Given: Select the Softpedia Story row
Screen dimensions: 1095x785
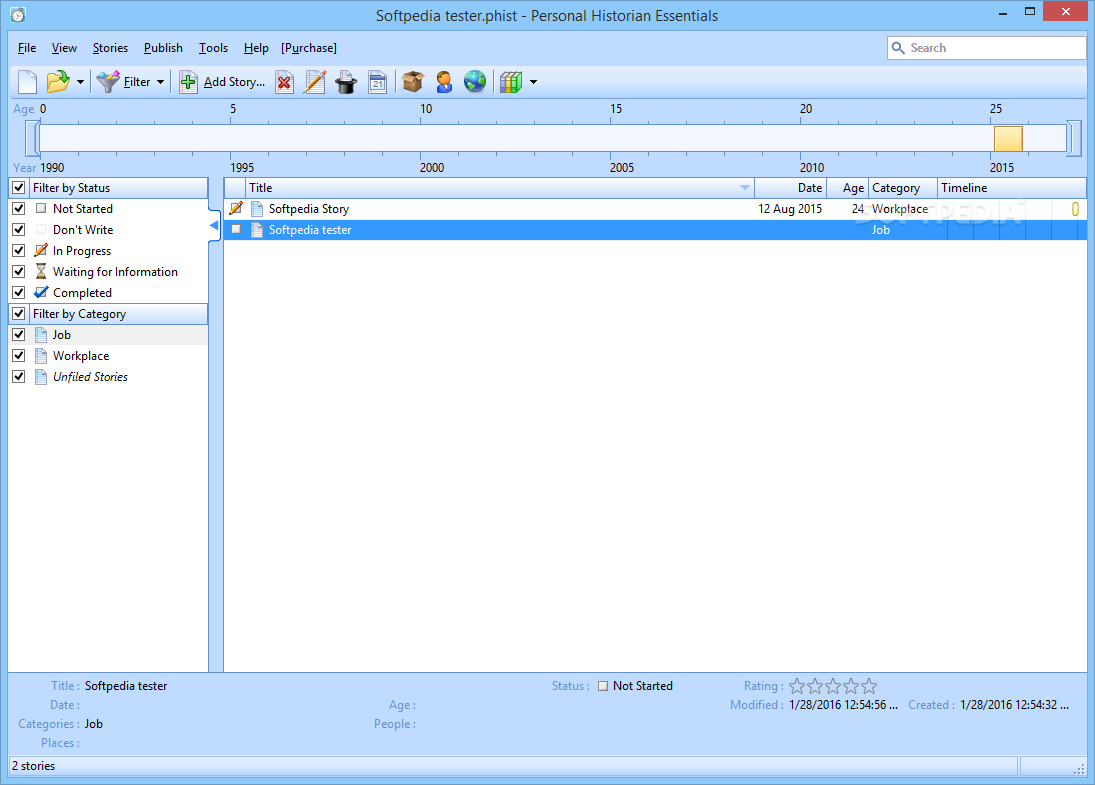Looking at the screenshot, I should pos(655,209).
